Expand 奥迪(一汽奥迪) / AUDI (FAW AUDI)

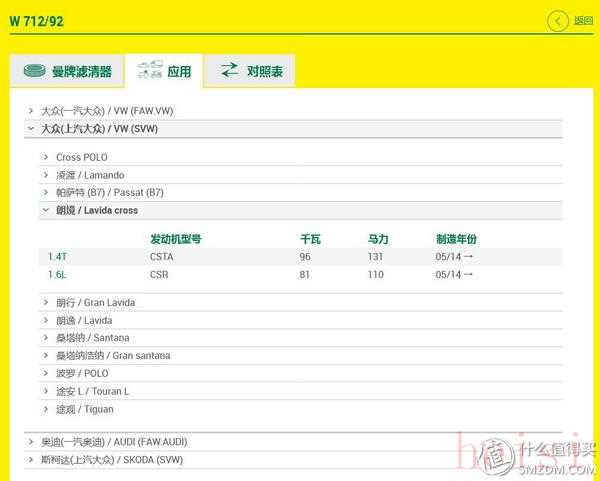click(114, 441)
